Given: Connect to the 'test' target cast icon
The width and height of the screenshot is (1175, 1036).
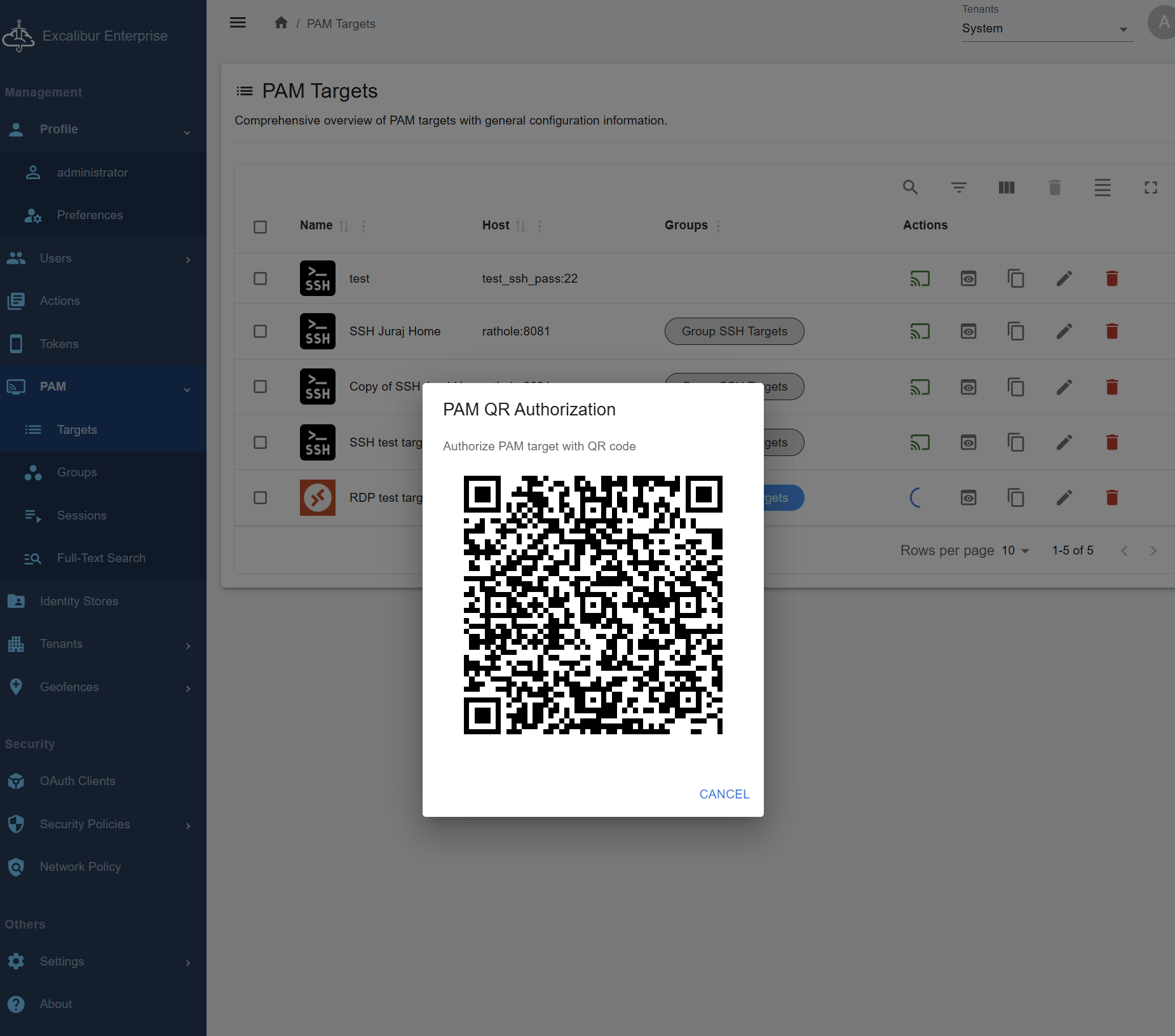Looking at the screenshot, I should click(920, 278).
